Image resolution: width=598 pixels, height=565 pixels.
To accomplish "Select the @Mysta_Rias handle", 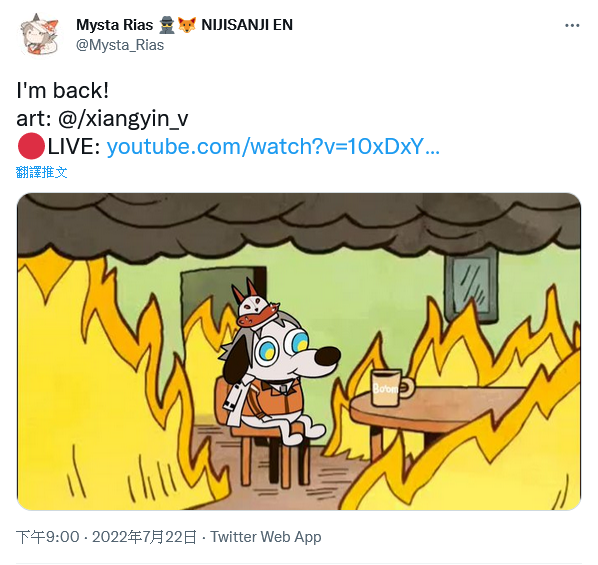I will tap(120, 45).
